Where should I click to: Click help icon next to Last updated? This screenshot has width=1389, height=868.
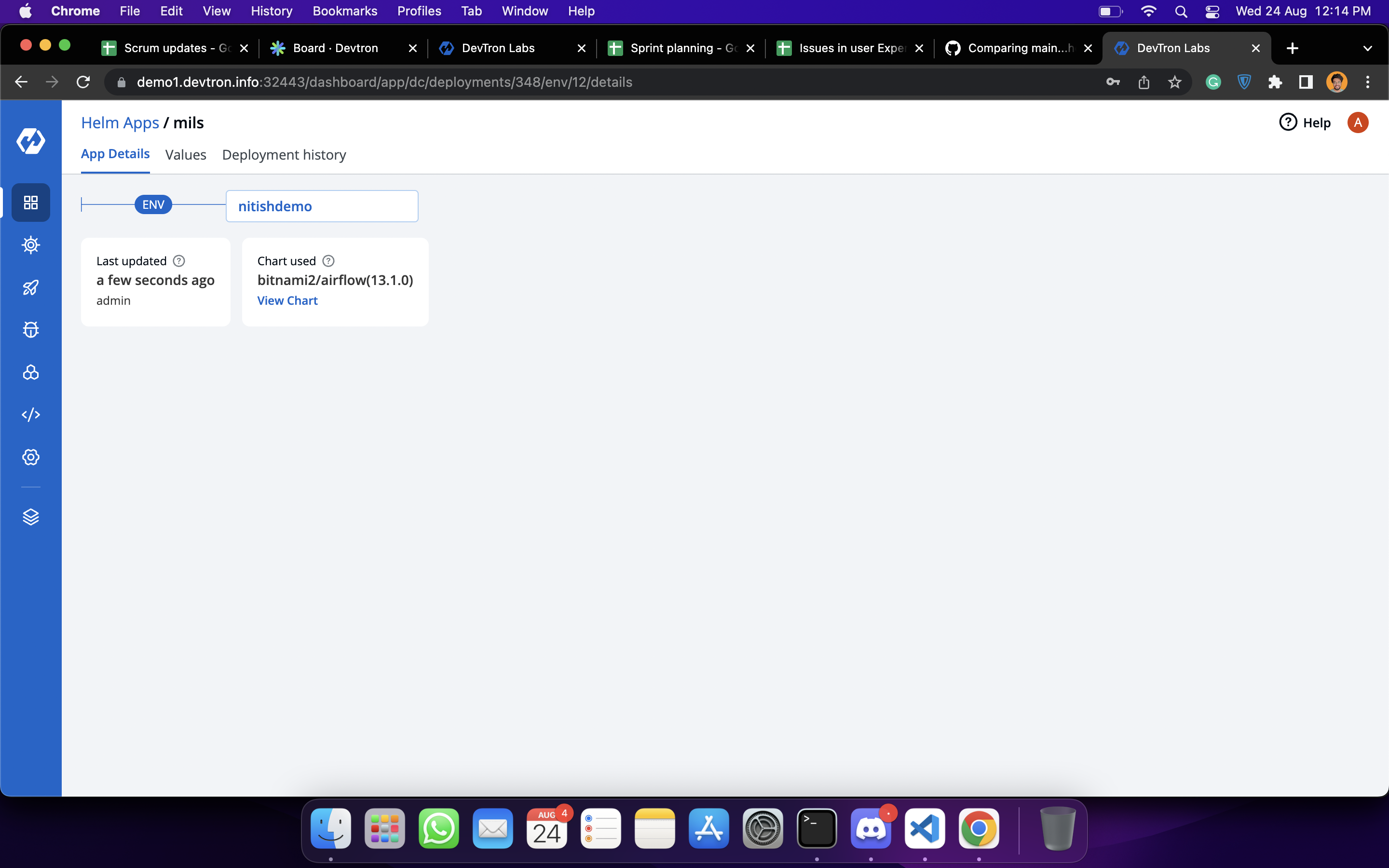coord(179,261)
